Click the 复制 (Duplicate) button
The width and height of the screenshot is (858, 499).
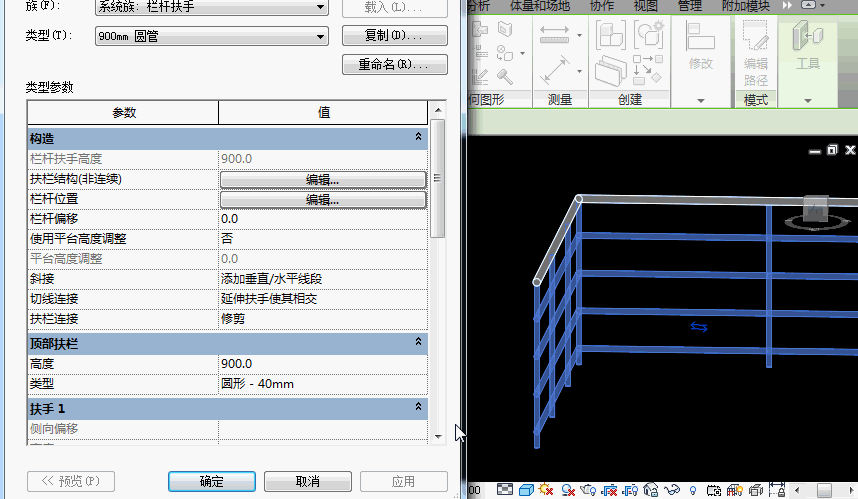tap(394, 36)
